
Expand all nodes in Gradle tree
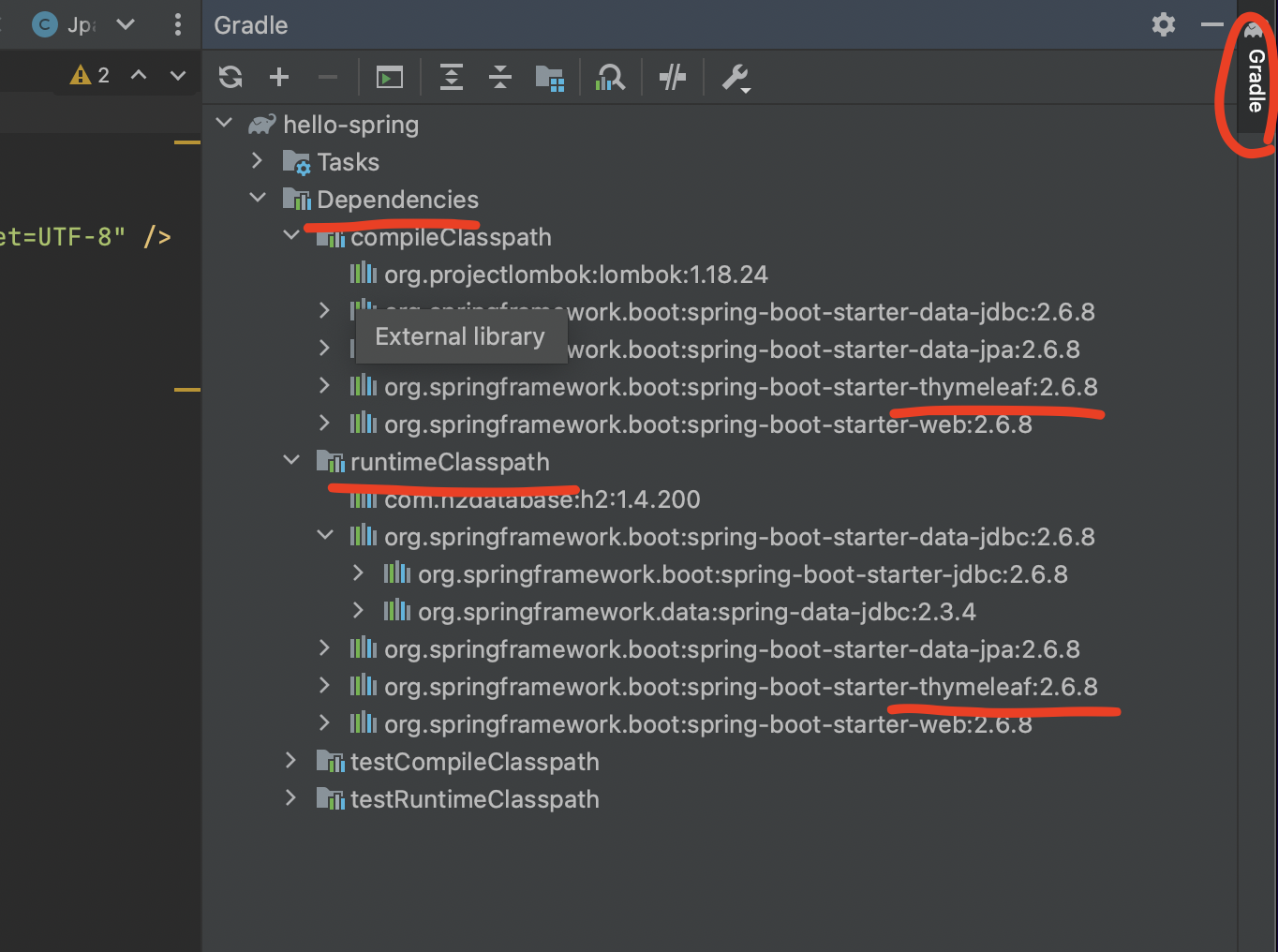point(452,77)
